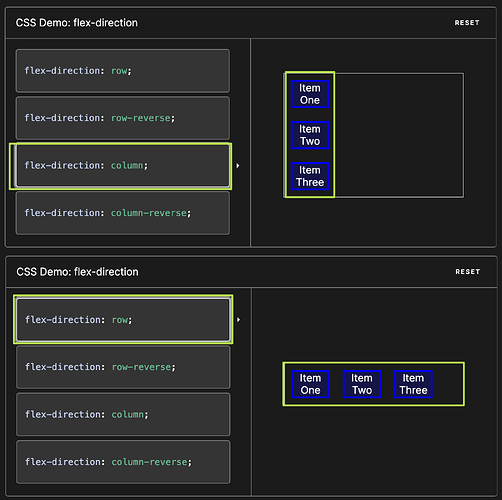Click Item Three in the row layout

(x=413, y=384)
